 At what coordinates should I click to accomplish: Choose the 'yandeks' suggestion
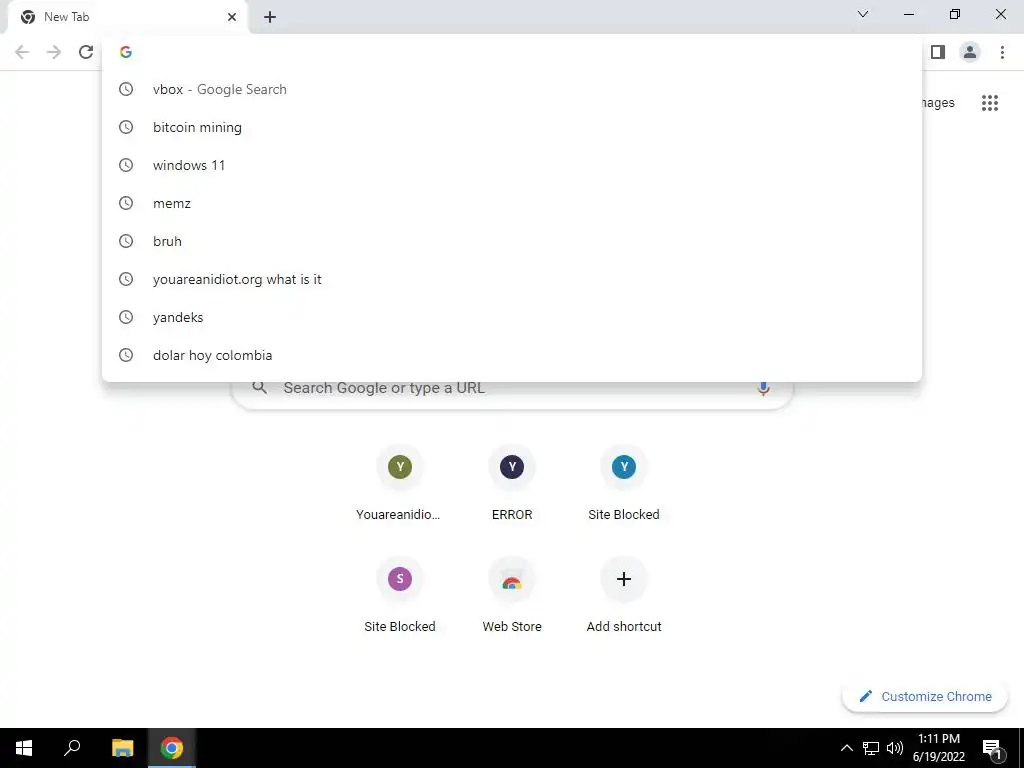point(512,317)
